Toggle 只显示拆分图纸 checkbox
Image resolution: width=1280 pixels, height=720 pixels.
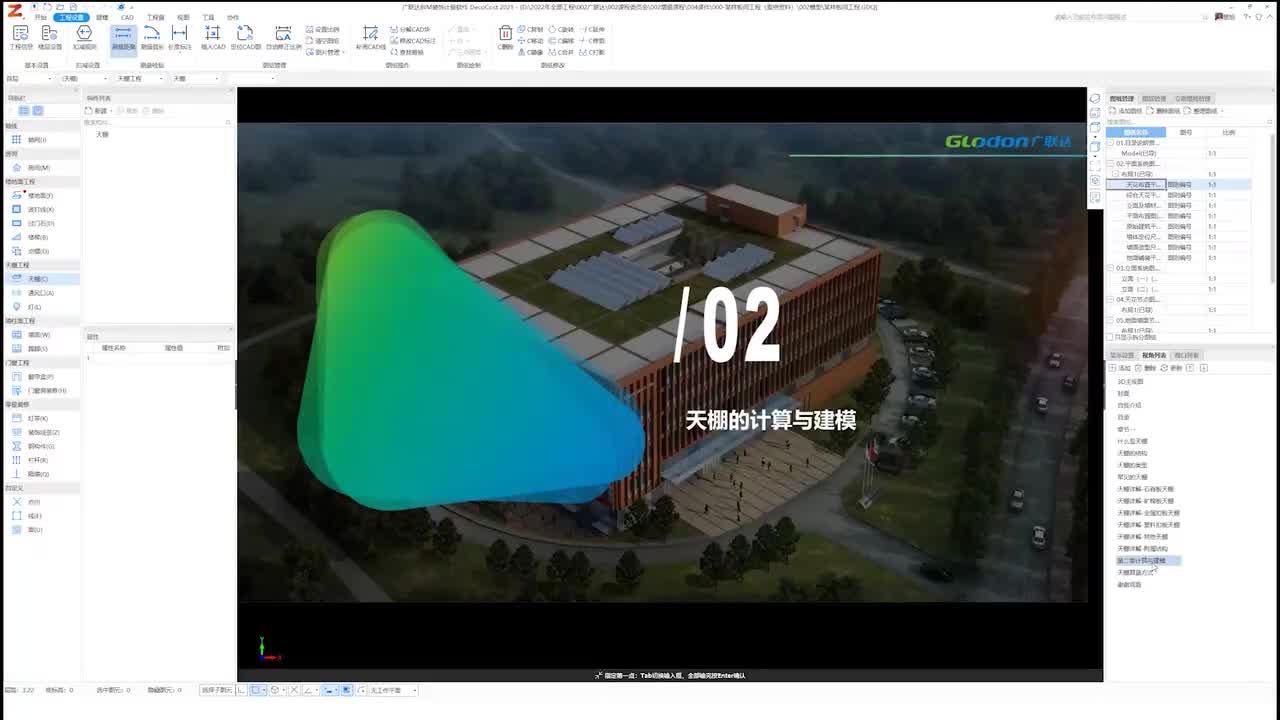(x=1110, y=337)
